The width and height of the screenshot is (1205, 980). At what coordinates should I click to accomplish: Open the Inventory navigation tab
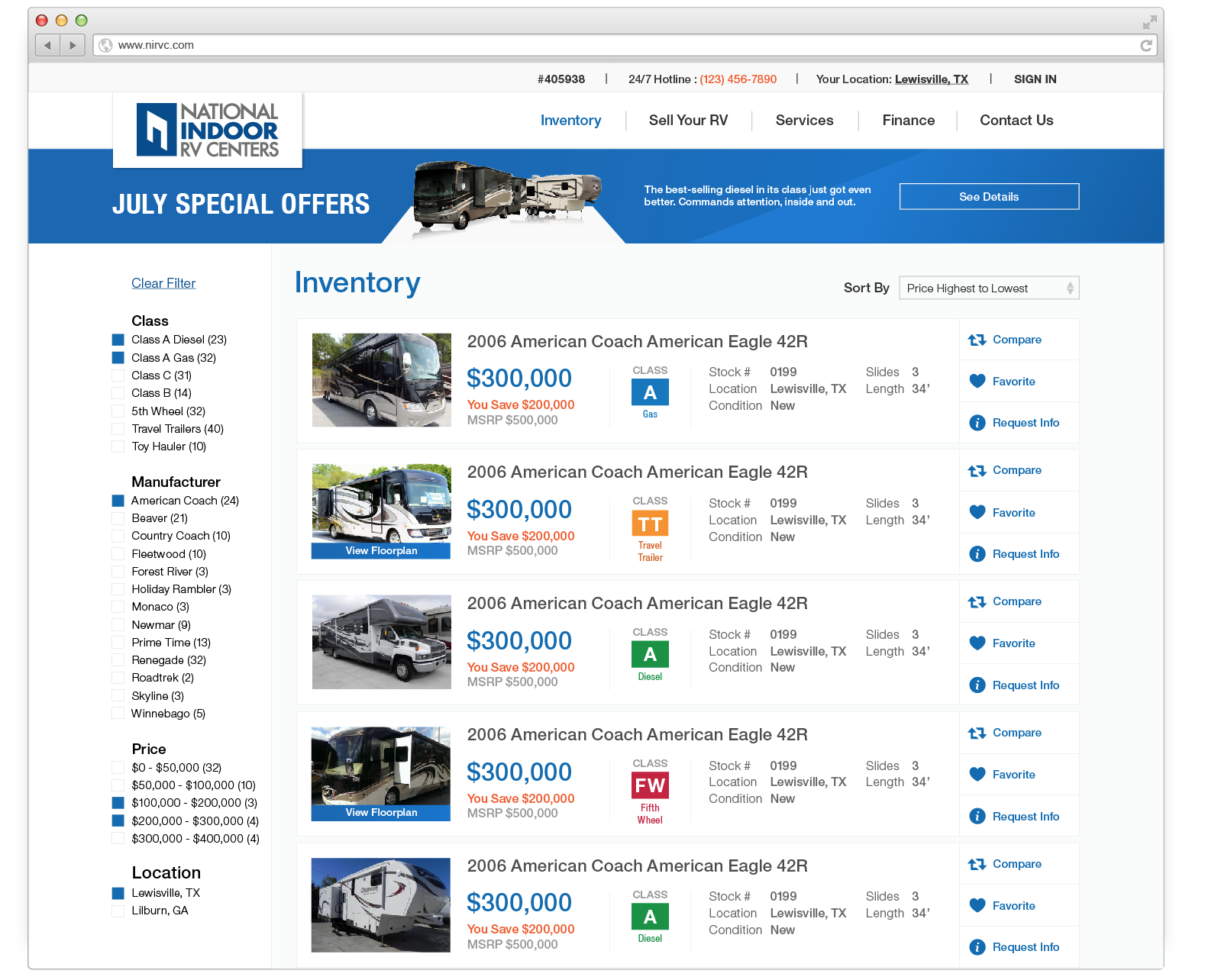tap(570, 121)
